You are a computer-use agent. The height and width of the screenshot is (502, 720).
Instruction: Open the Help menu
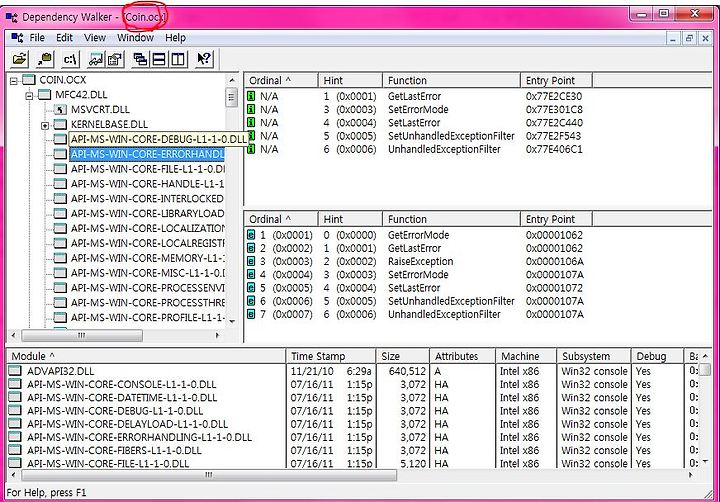click(175, 38)
